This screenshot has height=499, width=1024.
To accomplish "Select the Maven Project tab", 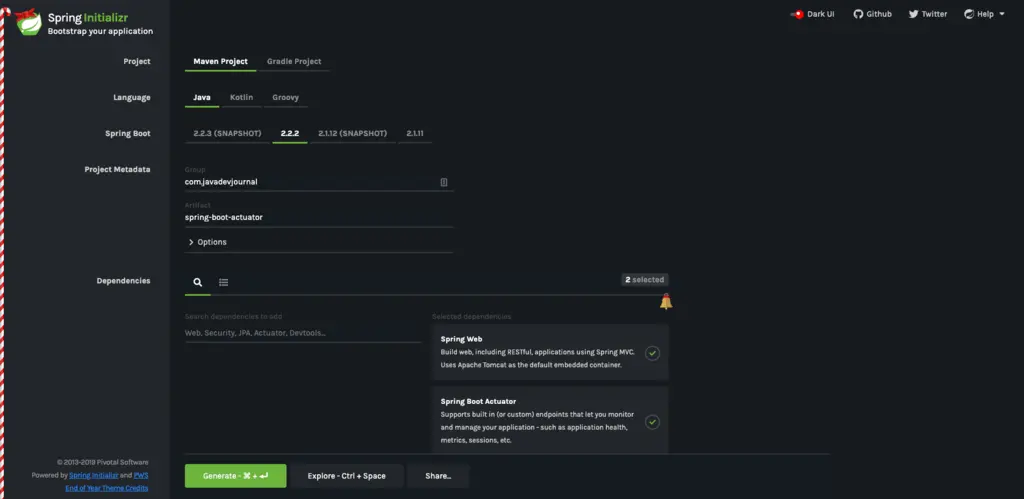I will [221, 61].
